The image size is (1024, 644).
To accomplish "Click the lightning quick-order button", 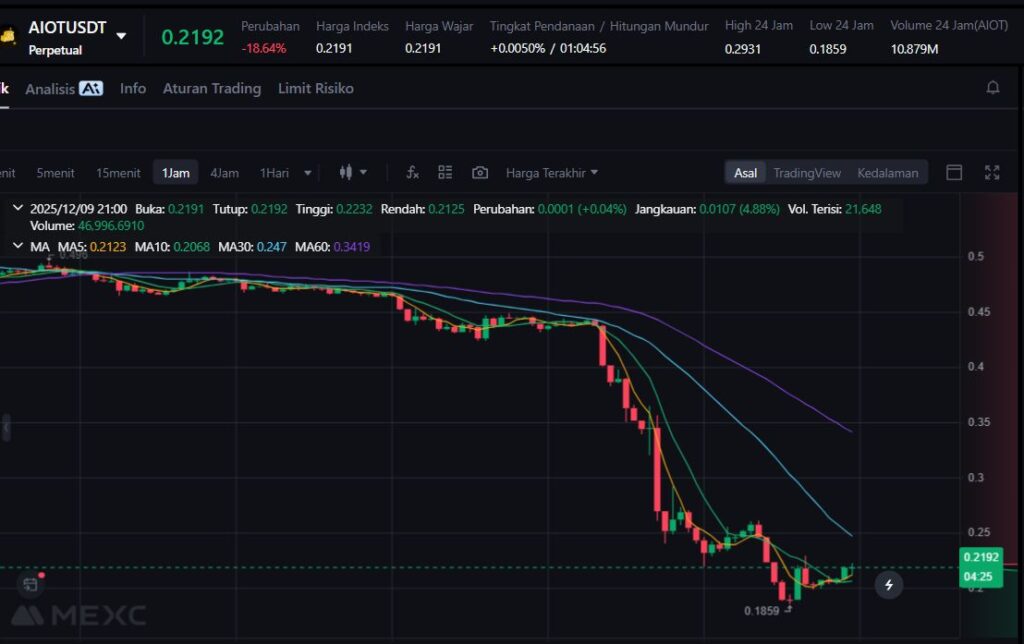I will [889, 585].
